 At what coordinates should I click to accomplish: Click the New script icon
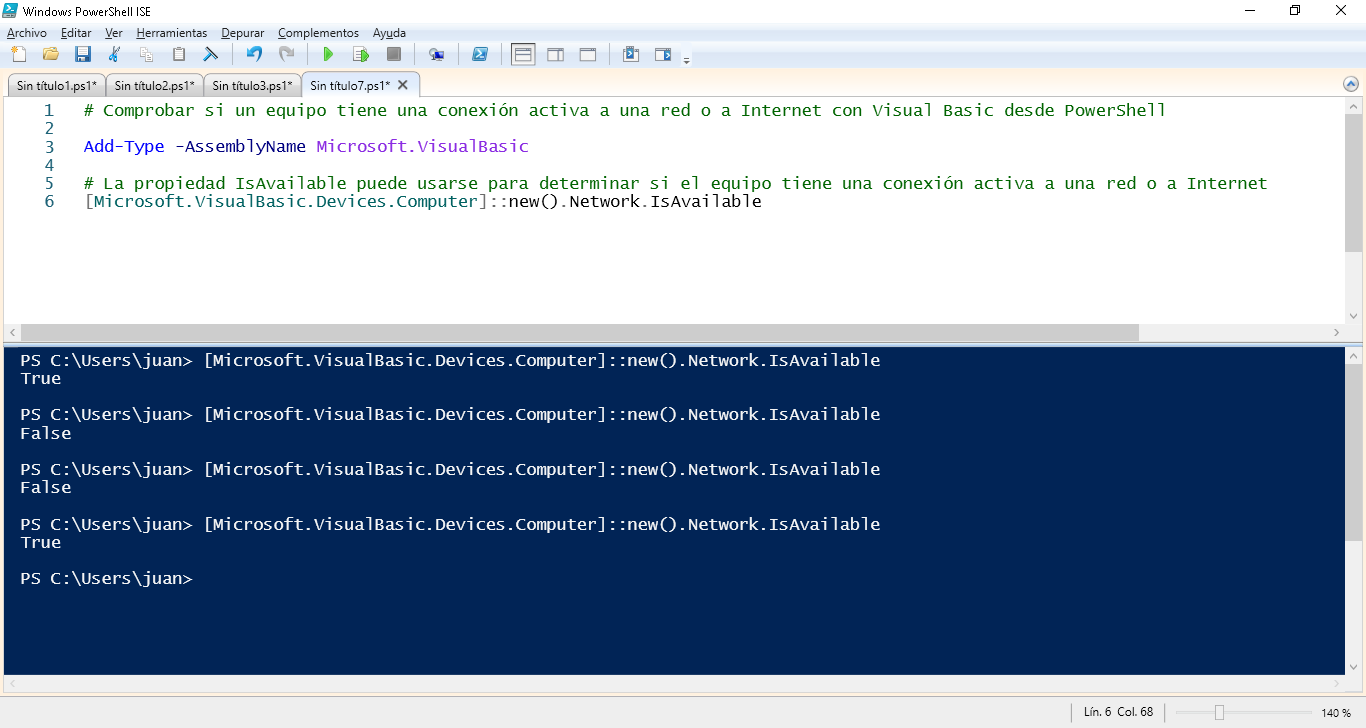pyautogui.click(x=18, y=54)
